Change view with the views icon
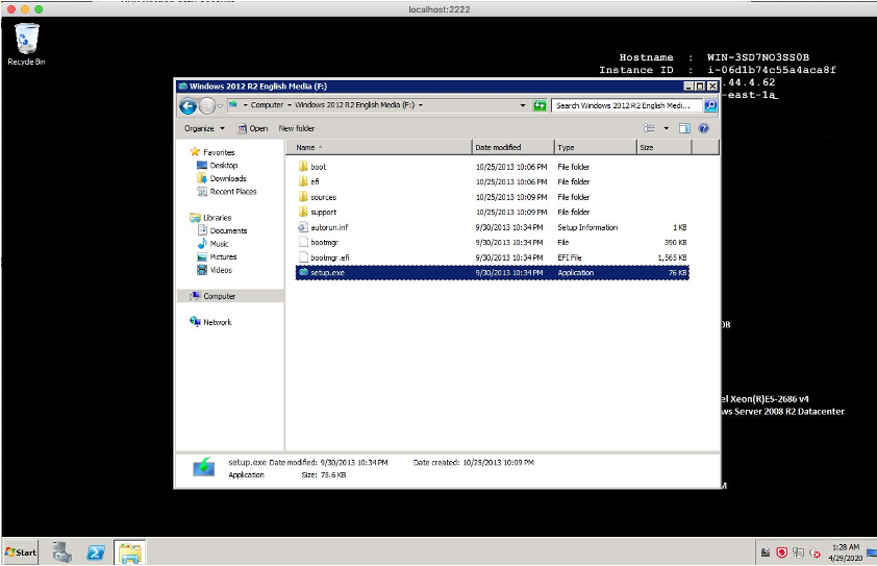This screenshot has height=566, width=877. (649, 129)
